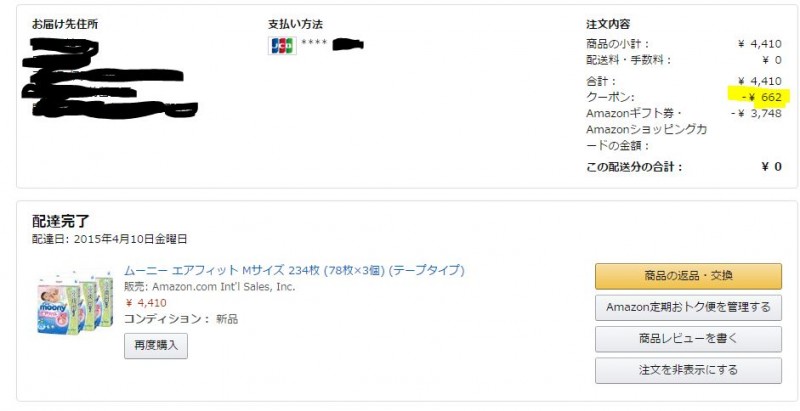Click the 商品の返品・交換 button
Screen dimensions: 800x411
coord(688,276)
